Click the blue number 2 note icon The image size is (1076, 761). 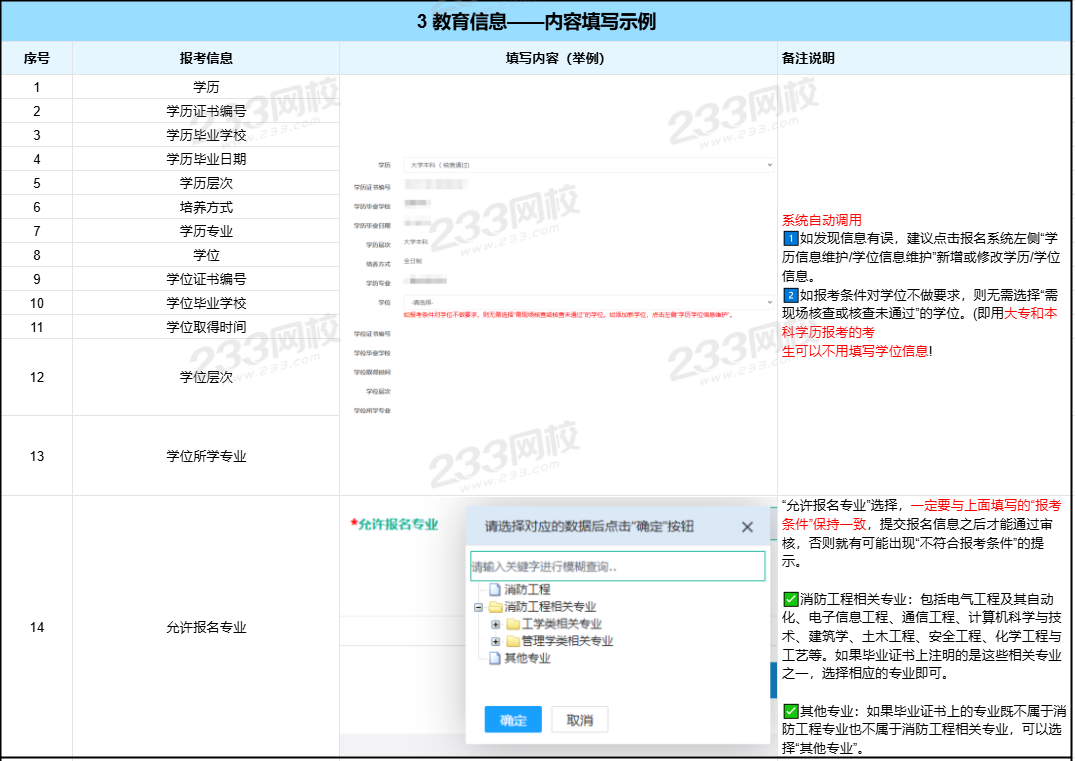(791, 296)
